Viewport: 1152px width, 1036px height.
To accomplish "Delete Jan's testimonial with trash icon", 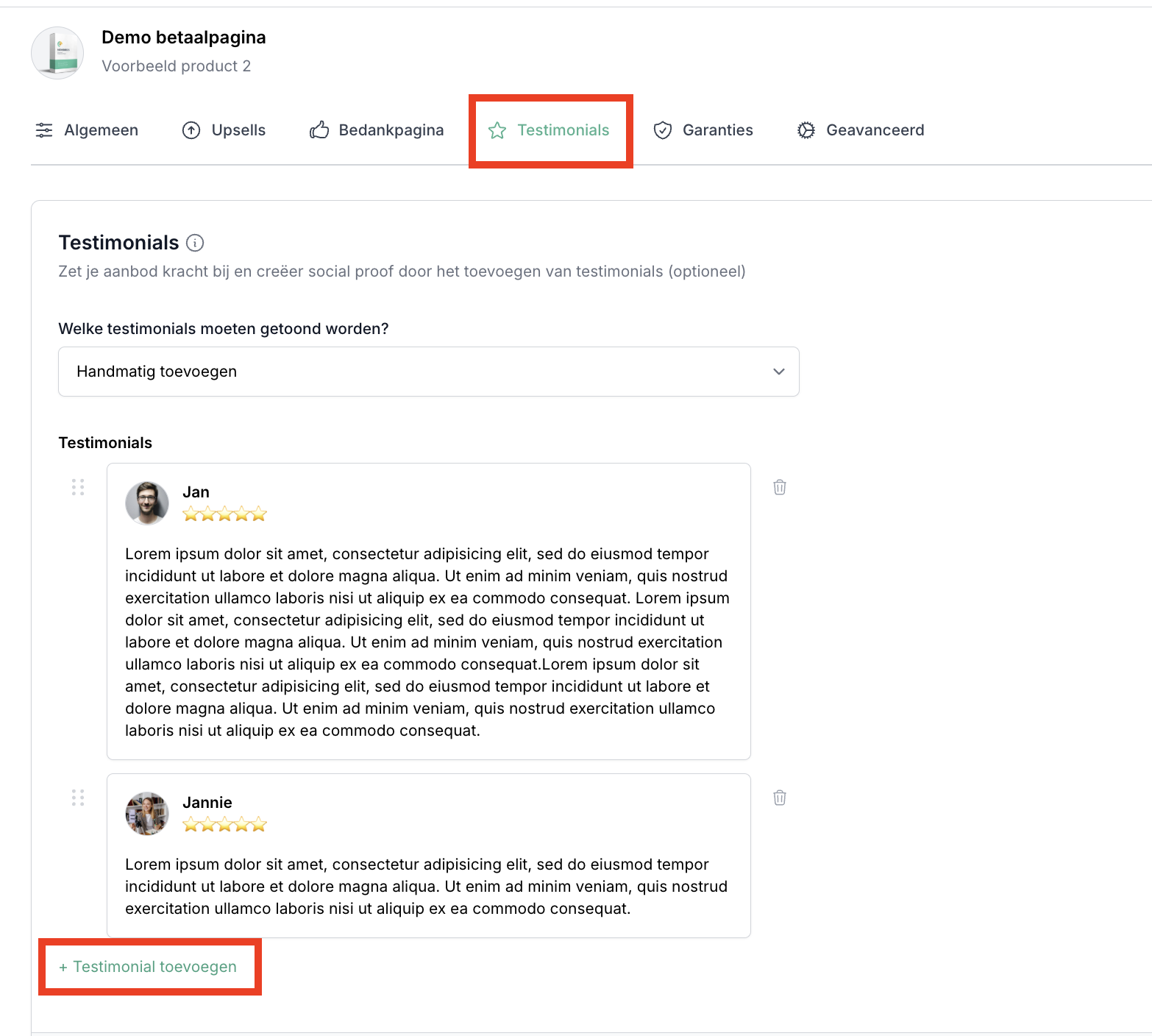I will 780,487.
